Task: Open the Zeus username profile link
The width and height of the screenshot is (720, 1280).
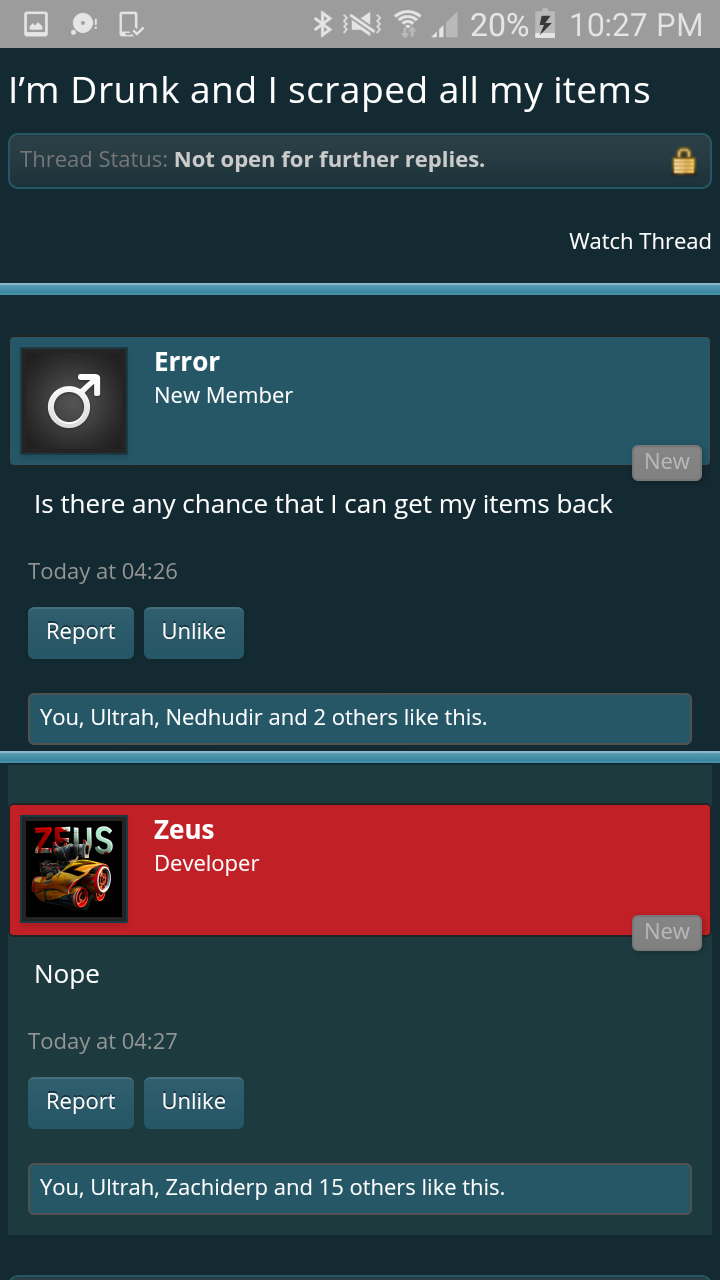Action: (x=184, y=830)
